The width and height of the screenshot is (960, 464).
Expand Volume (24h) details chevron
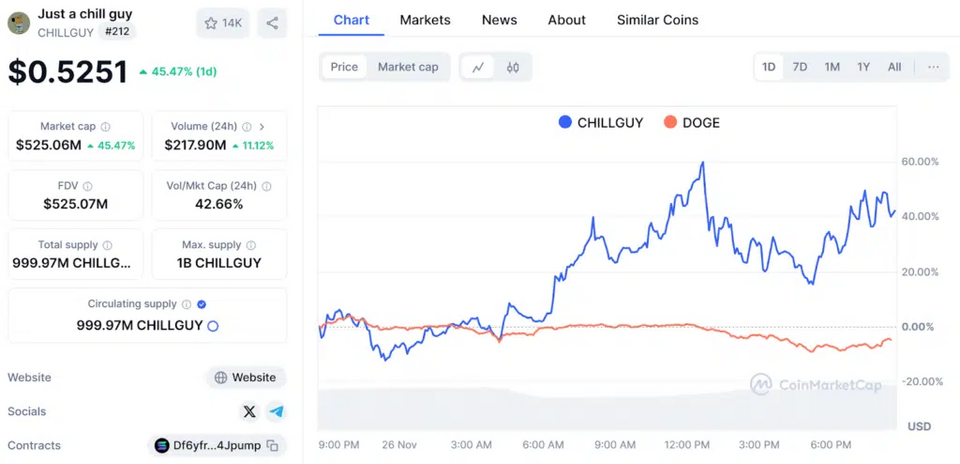click(x=262, y=127)
